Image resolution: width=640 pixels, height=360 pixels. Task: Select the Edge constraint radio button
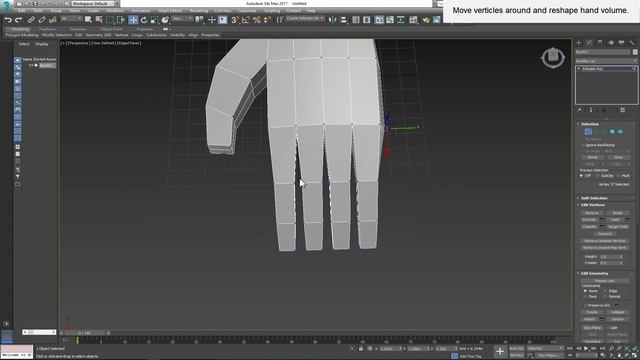point(606,291)
